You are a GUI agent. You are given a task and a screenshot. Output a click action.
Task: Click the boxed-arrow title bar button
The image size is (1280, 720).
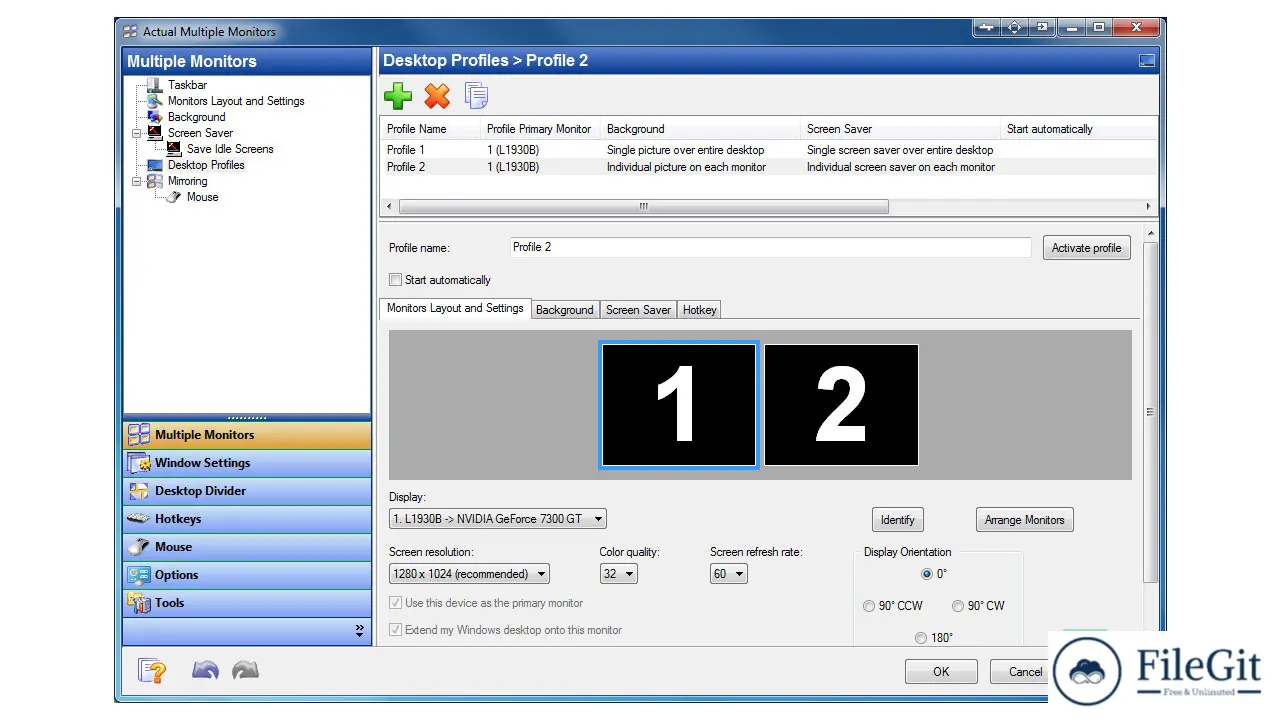pyautogui.click(x=1043, y=28)
